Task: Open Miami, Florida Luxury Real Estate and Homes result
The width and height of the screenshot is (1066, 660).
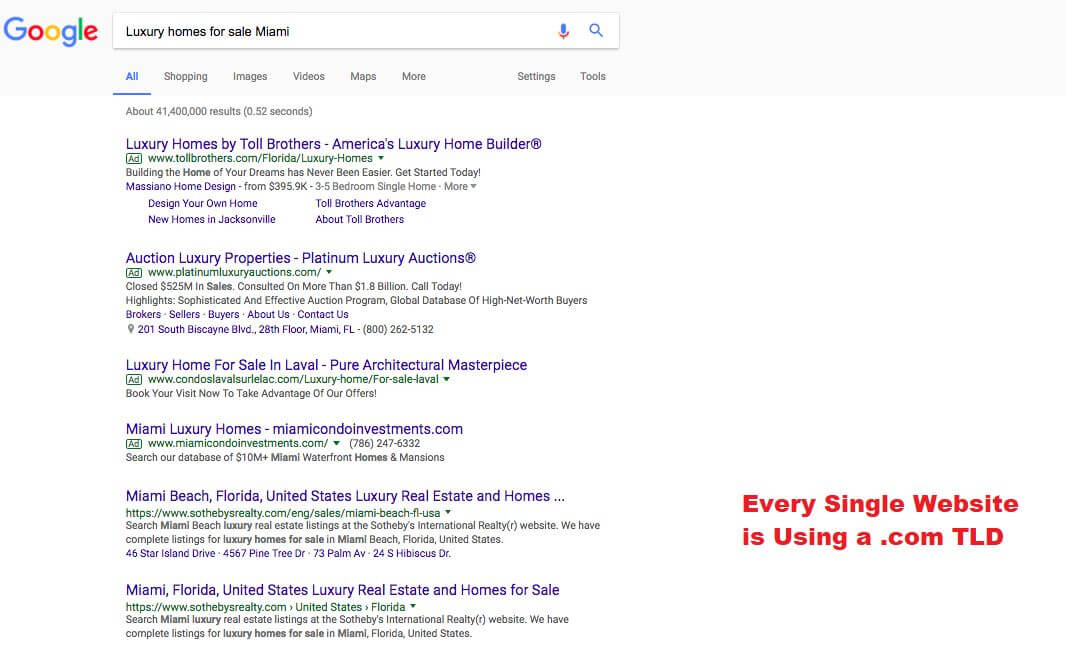Action: point(343,590)
